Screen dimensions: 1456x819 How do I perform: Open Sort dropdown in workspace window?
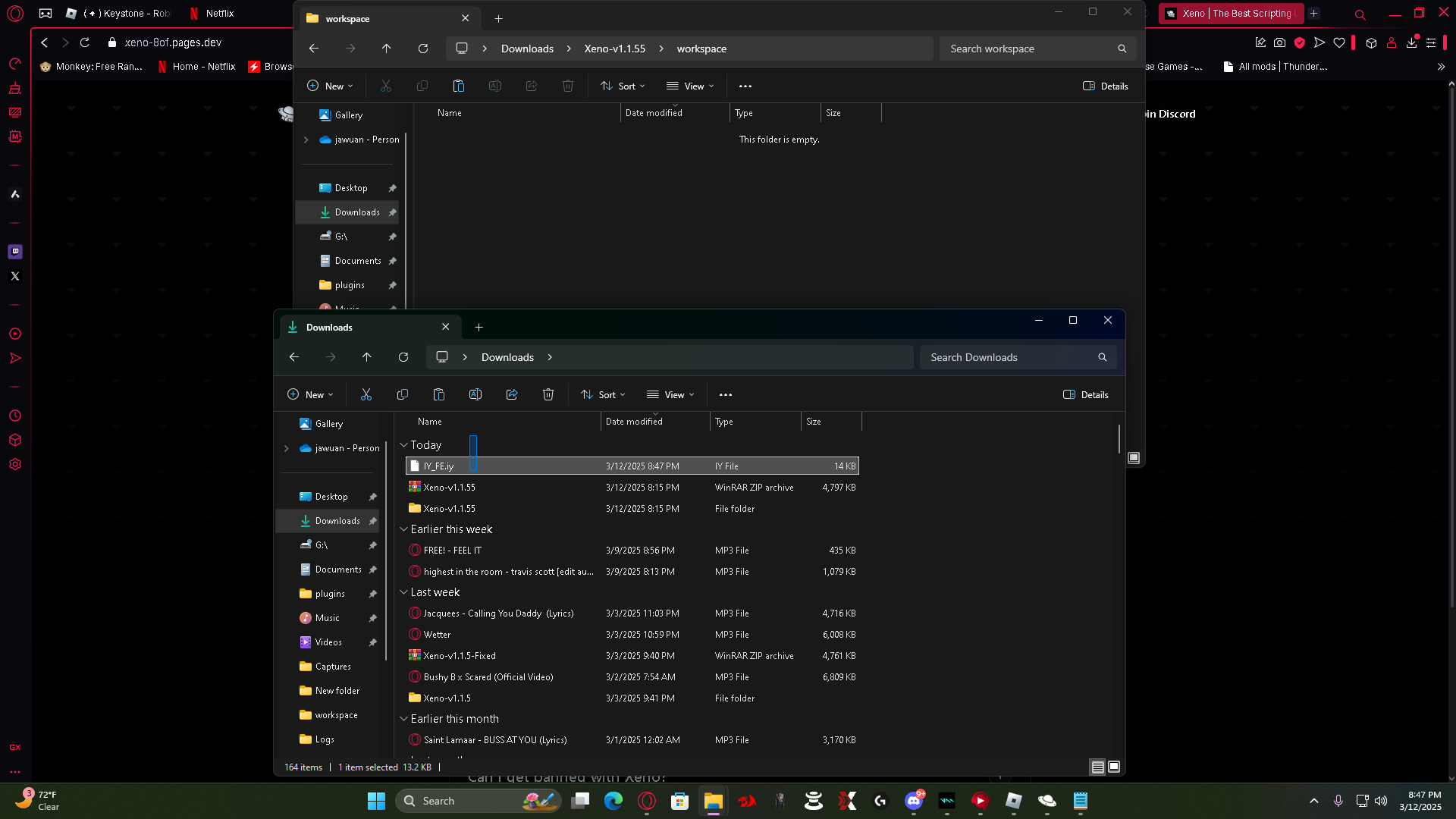(623, 86)
